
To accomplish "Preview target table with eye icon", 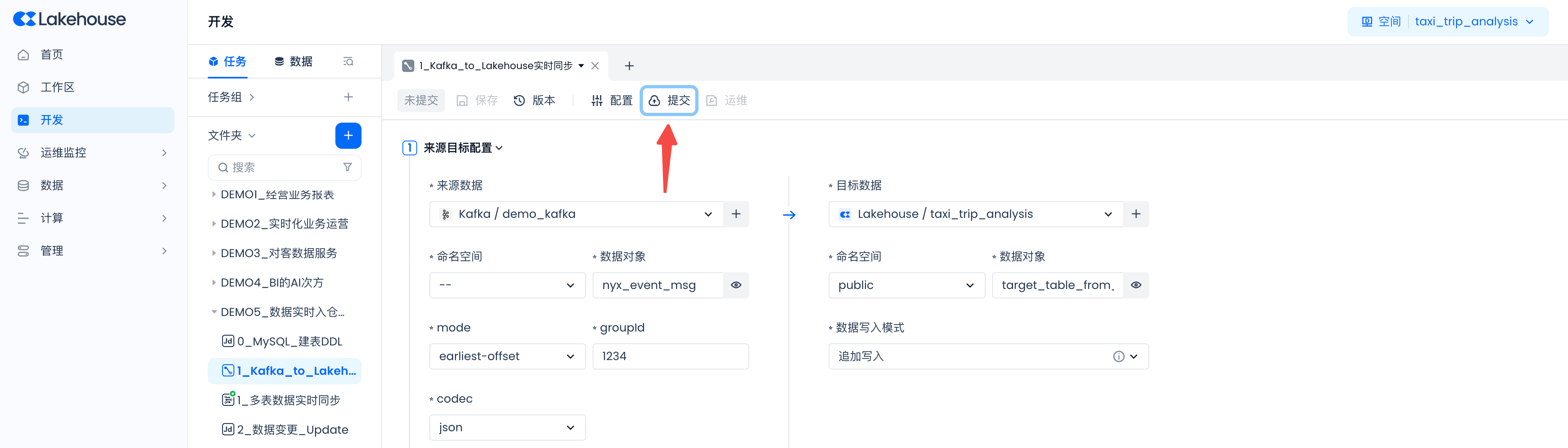I will (x=1136, y=285).
